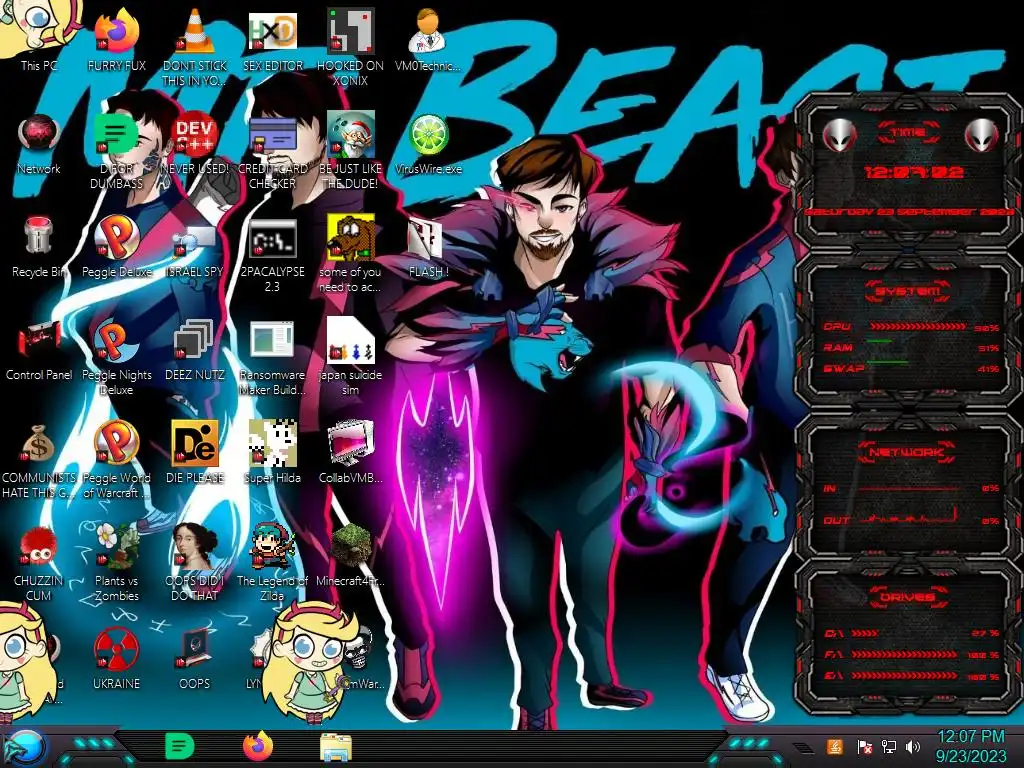Open Control Panel

coord(38,350)
